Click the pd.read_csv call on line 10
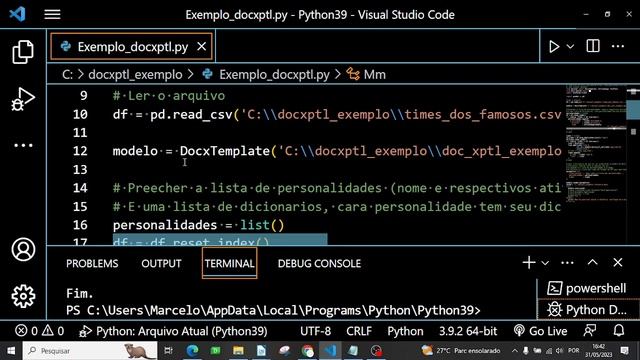The width and height of the screenshot is (640, 360). click(x=191, y=115)
